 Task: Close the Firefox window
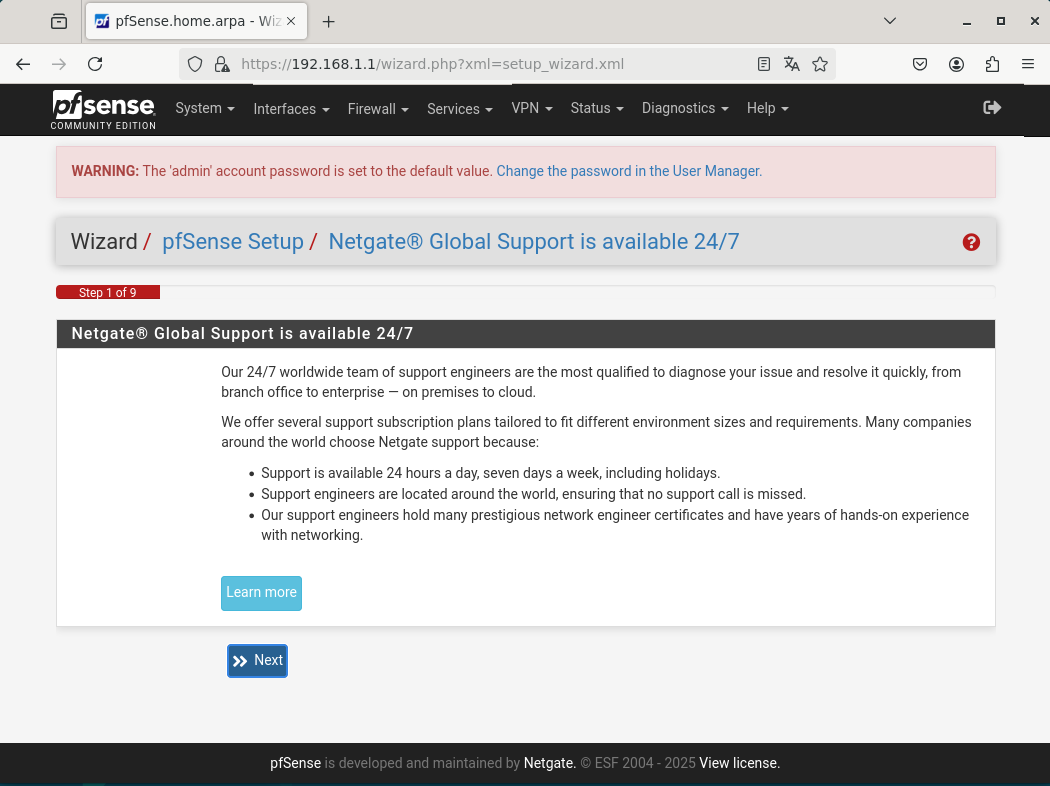coord(1034,21)
